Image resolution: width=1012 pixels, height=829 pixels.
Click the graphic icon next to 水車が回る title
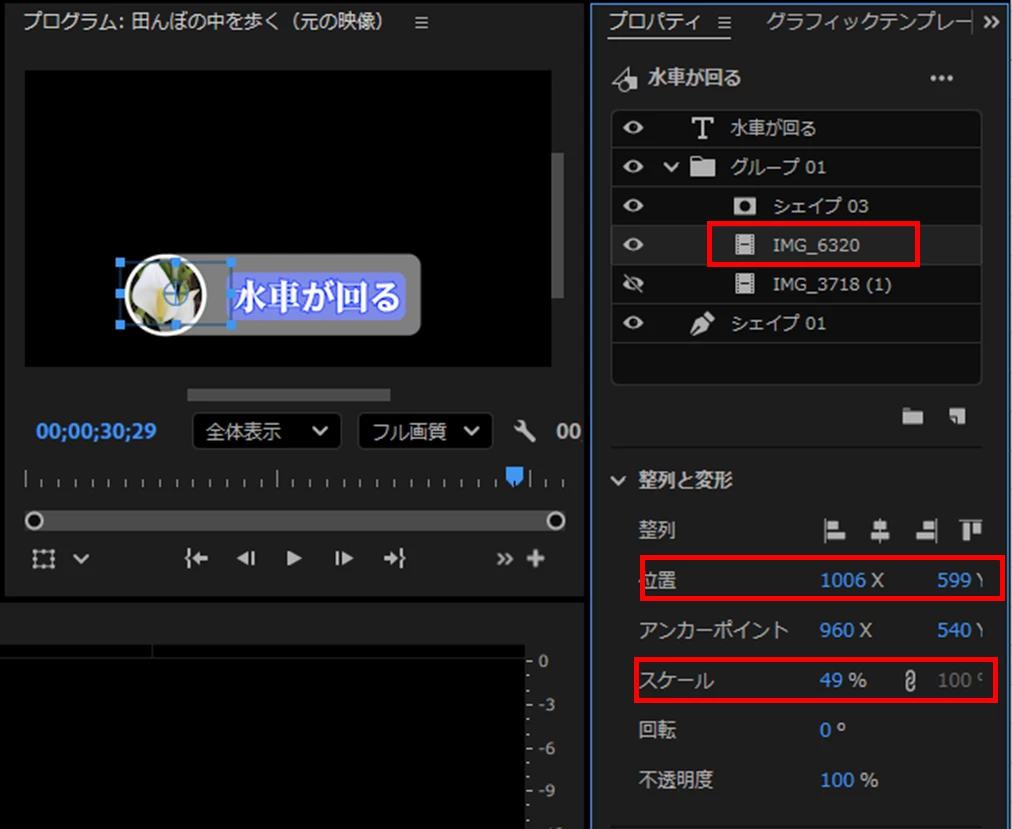tap(625, 79)
